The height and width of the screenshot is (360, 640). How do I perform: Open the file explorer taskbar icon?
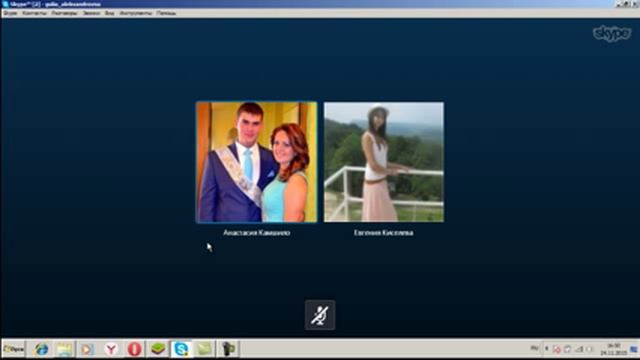click(x=64, y=349)
